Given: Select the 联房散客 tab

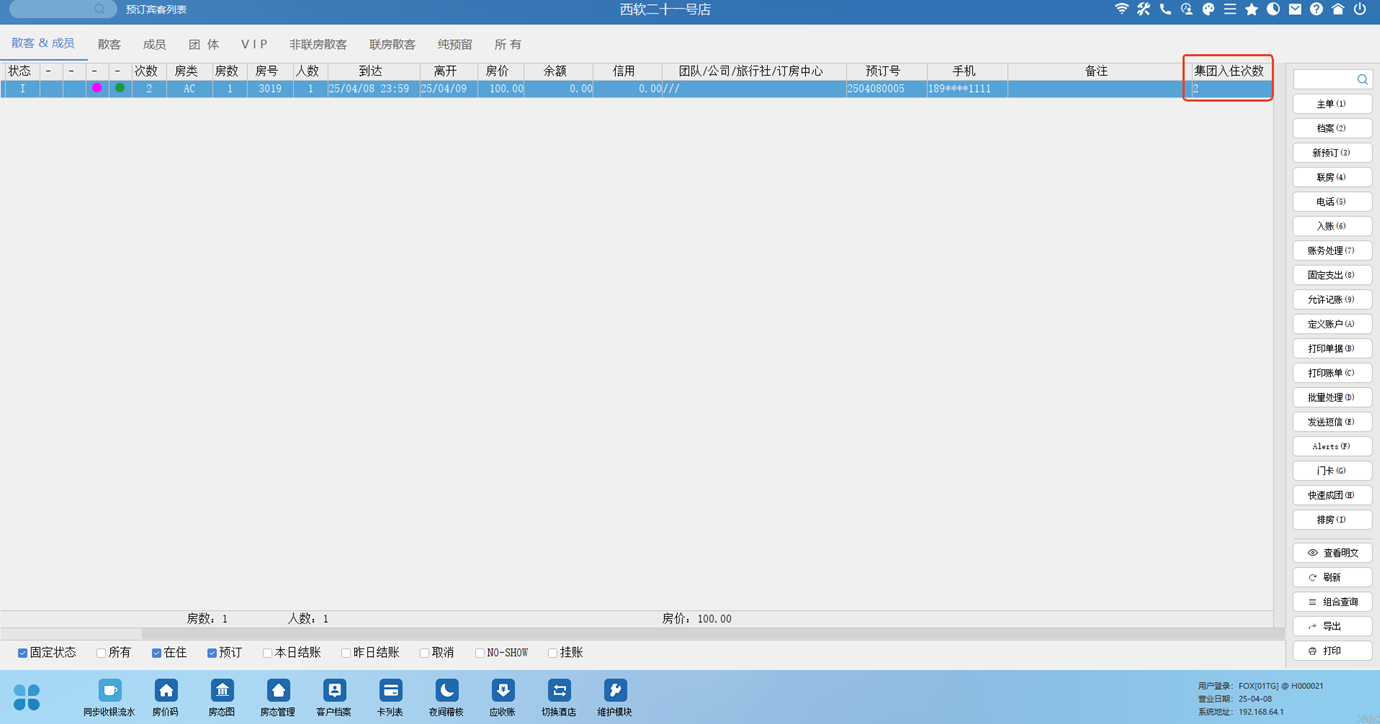Looking at the screenshot, I should pyautogui.click(x=392, y=45).
